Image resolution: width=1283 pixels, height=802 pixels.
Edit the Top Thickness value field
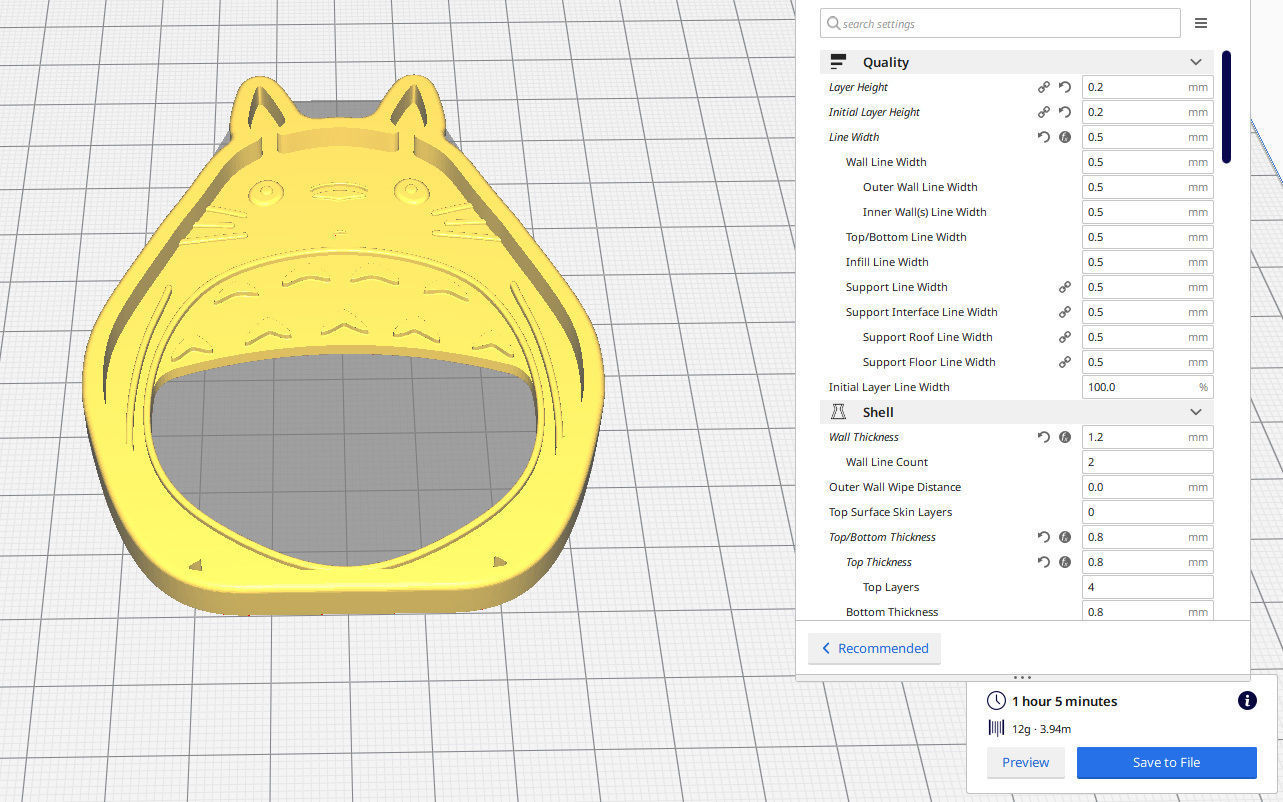tap(1147, 562)
